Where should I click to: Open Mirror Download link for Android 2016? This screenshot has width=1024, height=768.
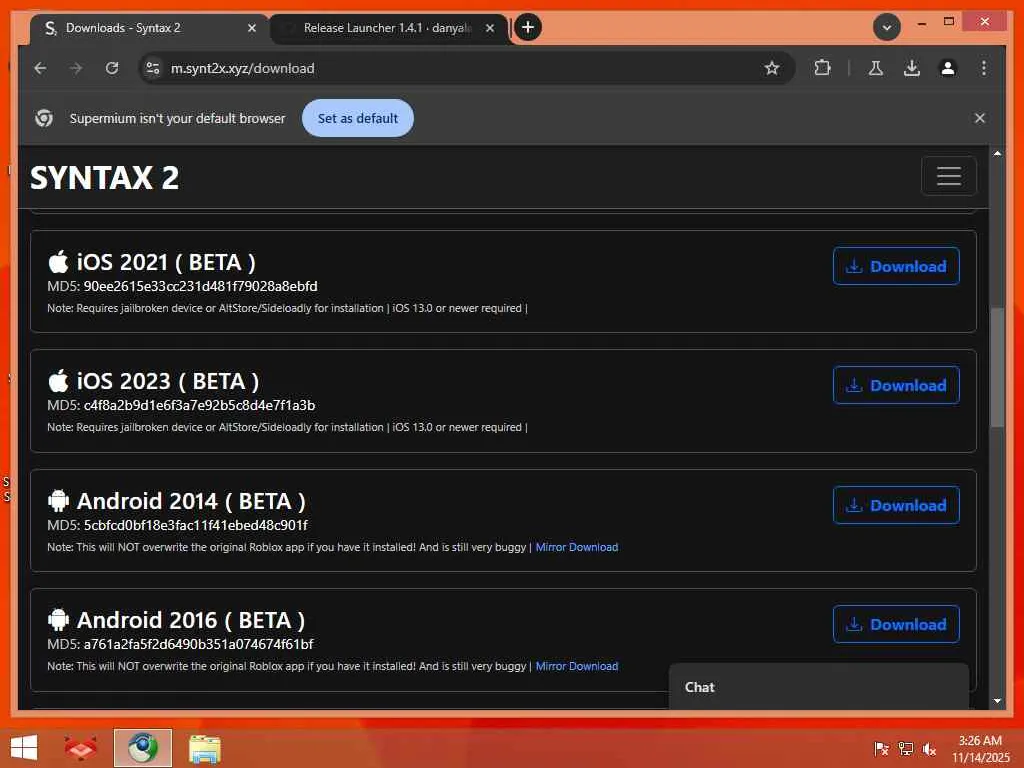click(577, 666)
